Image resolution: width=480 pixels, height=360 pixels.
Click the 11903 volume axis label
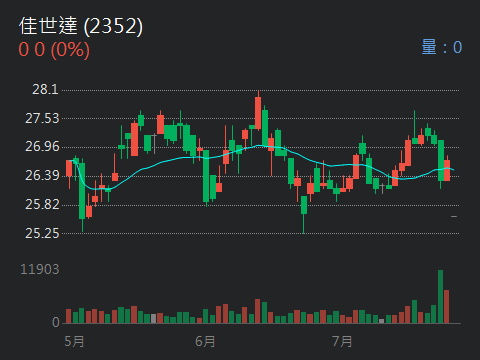click(40, 269)
